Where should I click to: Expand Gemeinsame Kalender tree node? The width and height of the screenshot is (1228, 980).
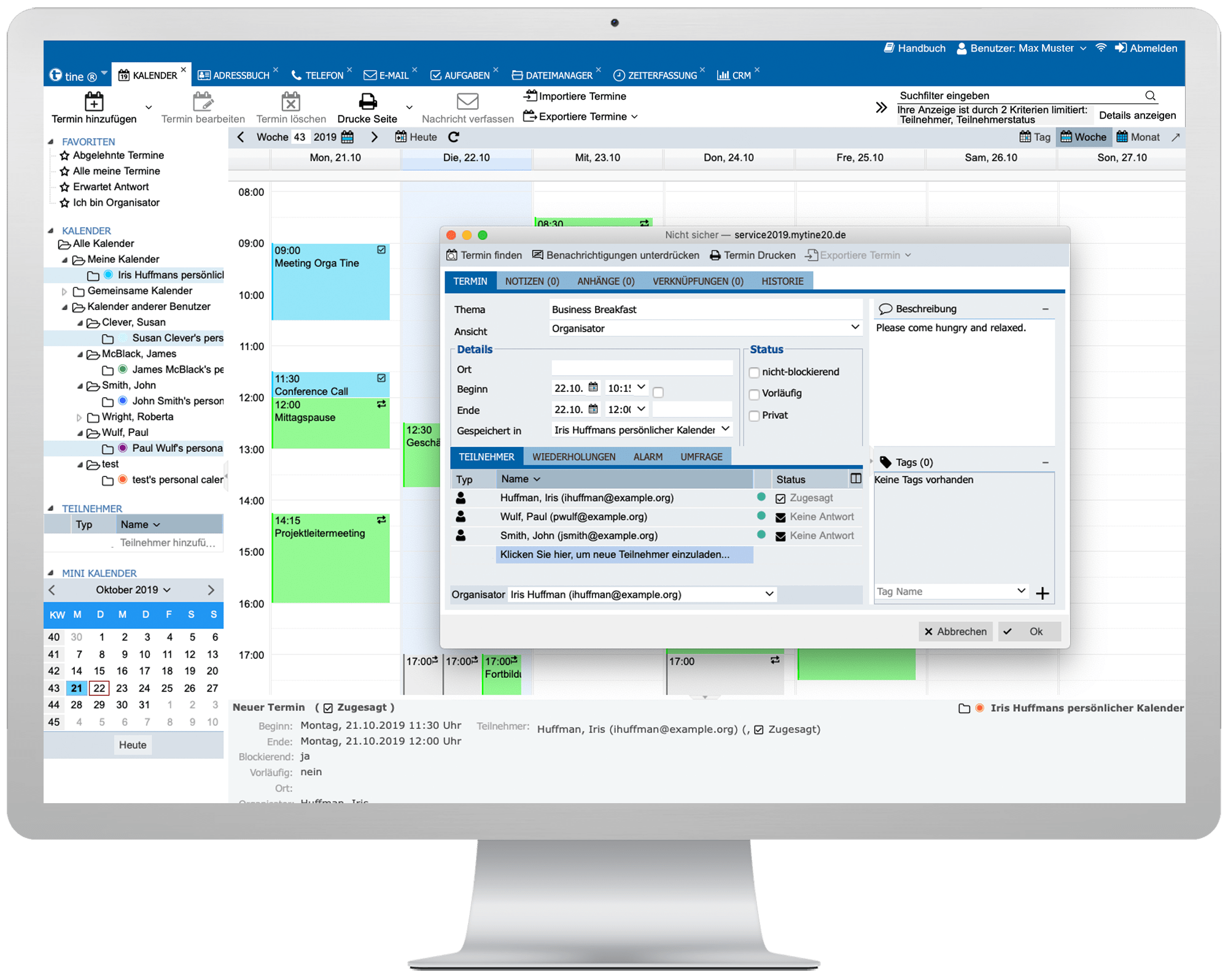click(x=64, y=291)
